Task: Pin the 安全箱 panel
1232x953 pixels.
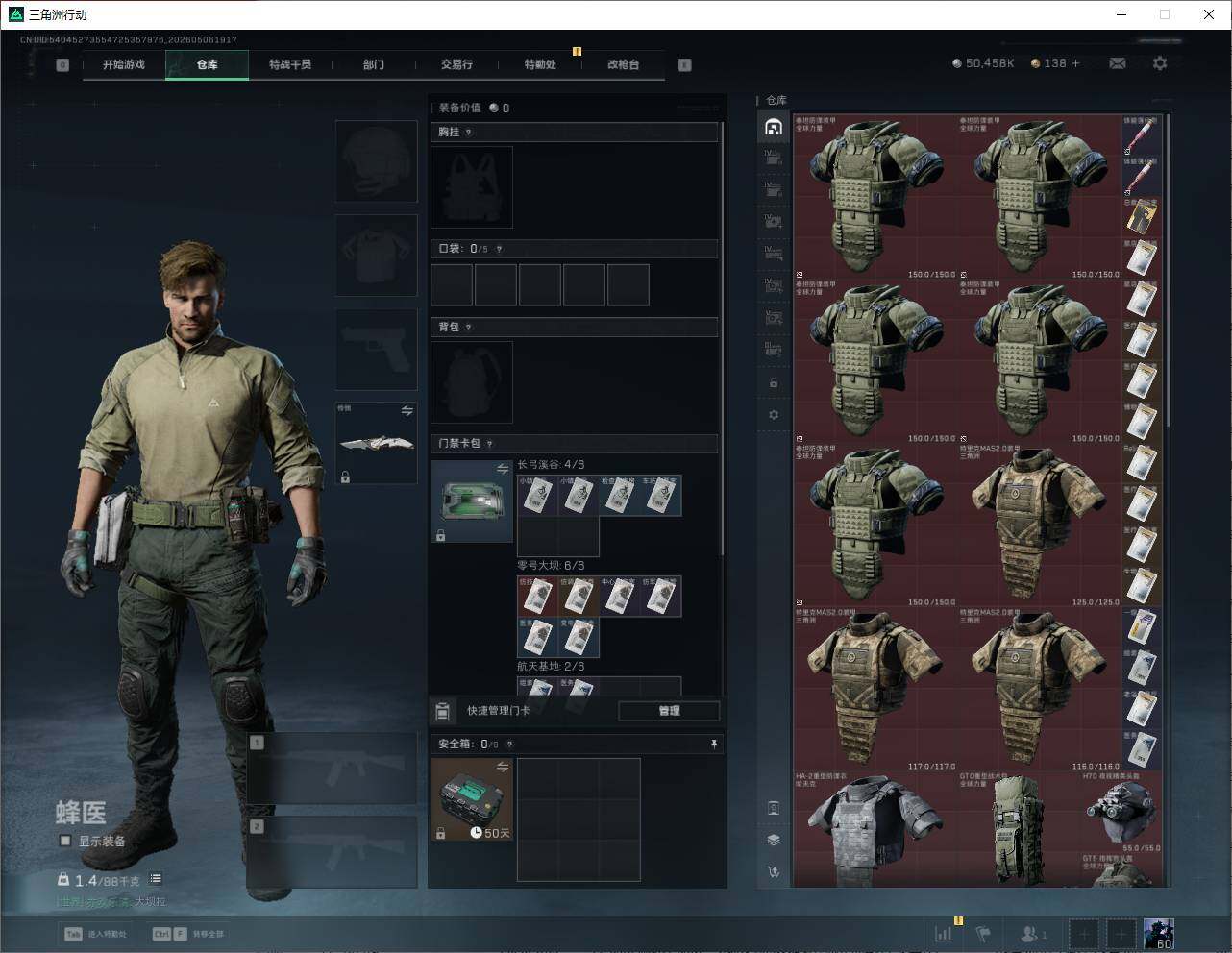Action: (714, 745)
